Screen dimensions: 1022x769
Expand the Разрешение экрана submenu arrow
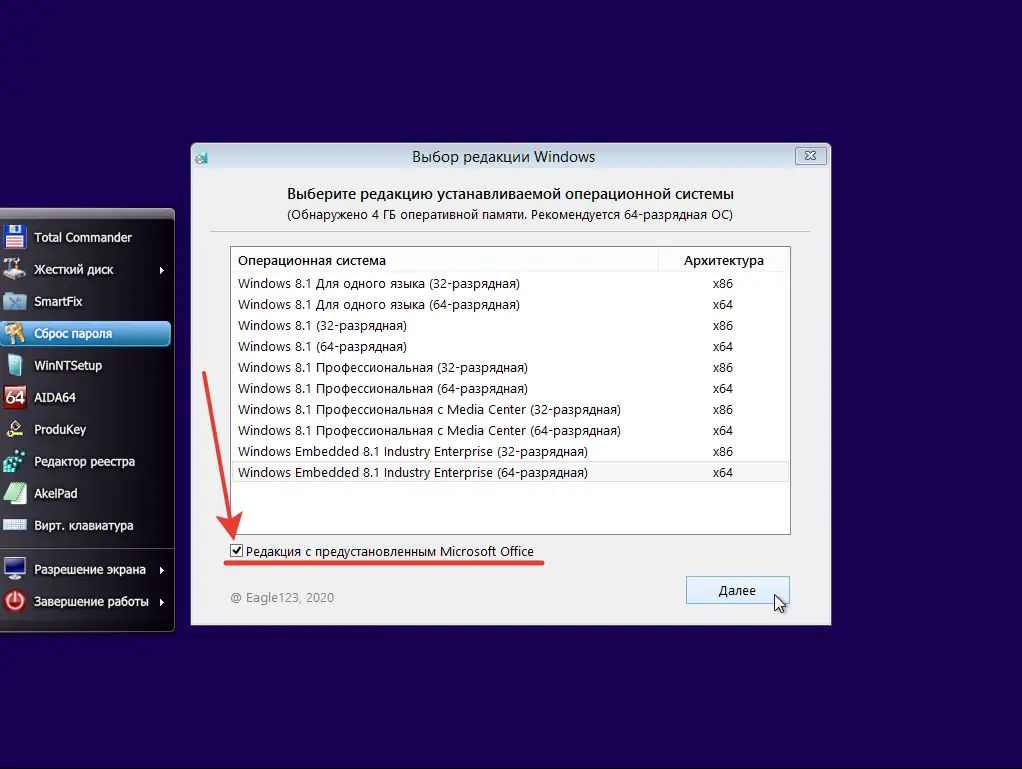pyautogui.click(x=162, y=570)
